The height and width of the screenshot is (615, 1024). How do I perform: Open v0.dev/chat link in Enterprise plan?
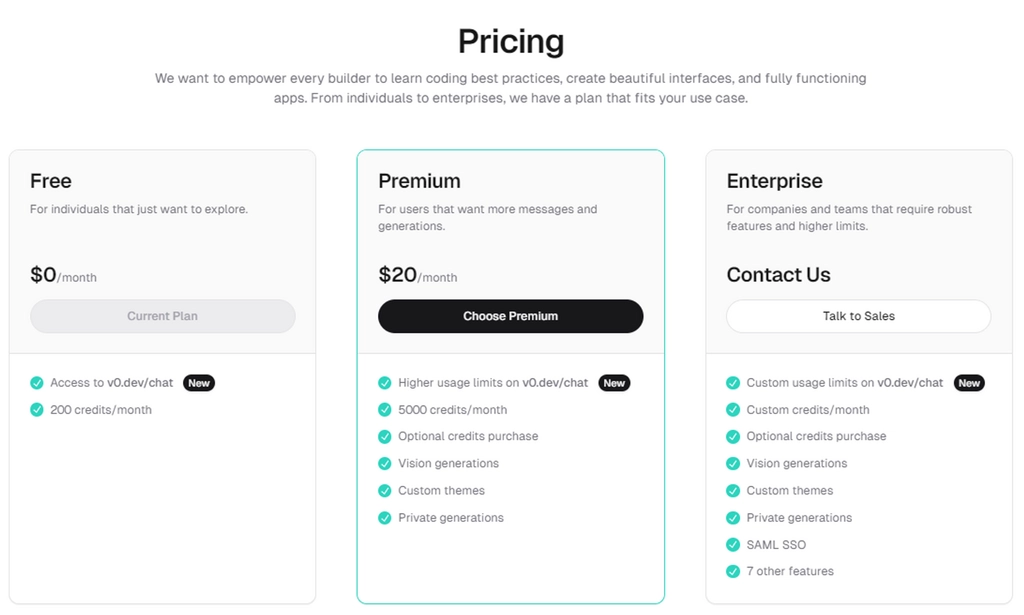(910, 383)
